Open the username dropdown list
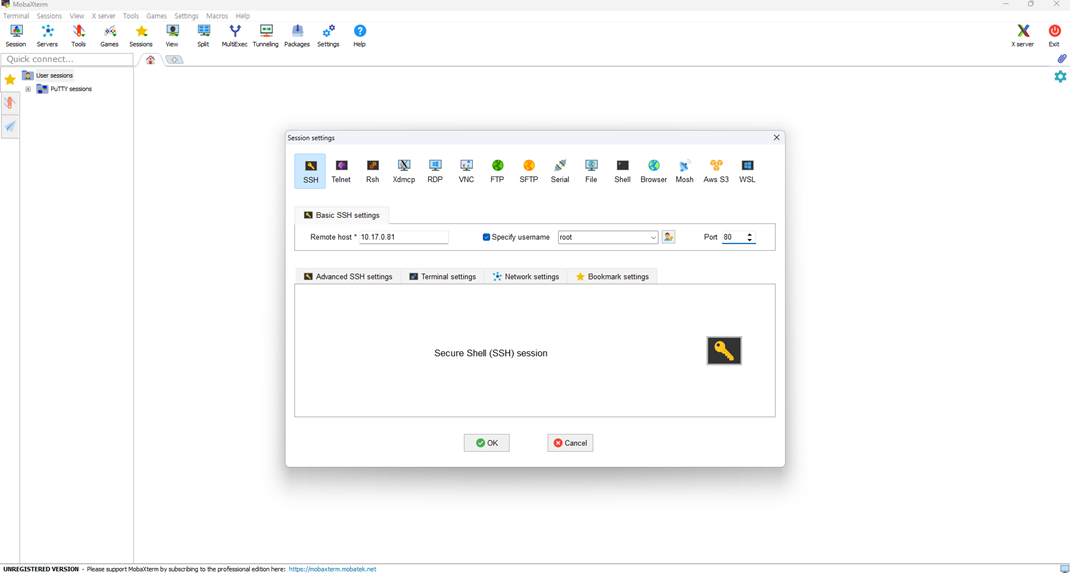 [x=653, y=237]
